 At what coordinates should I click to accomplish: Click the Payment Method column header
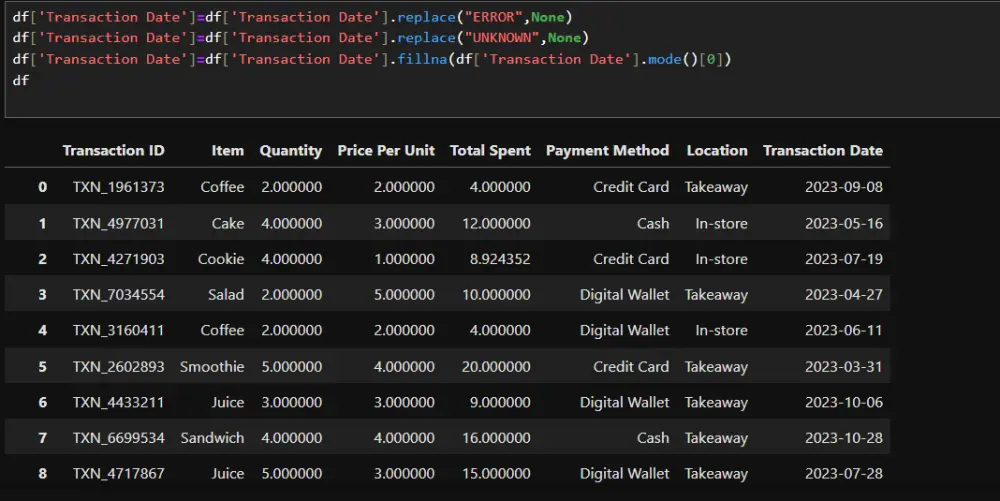coord(607,151)
